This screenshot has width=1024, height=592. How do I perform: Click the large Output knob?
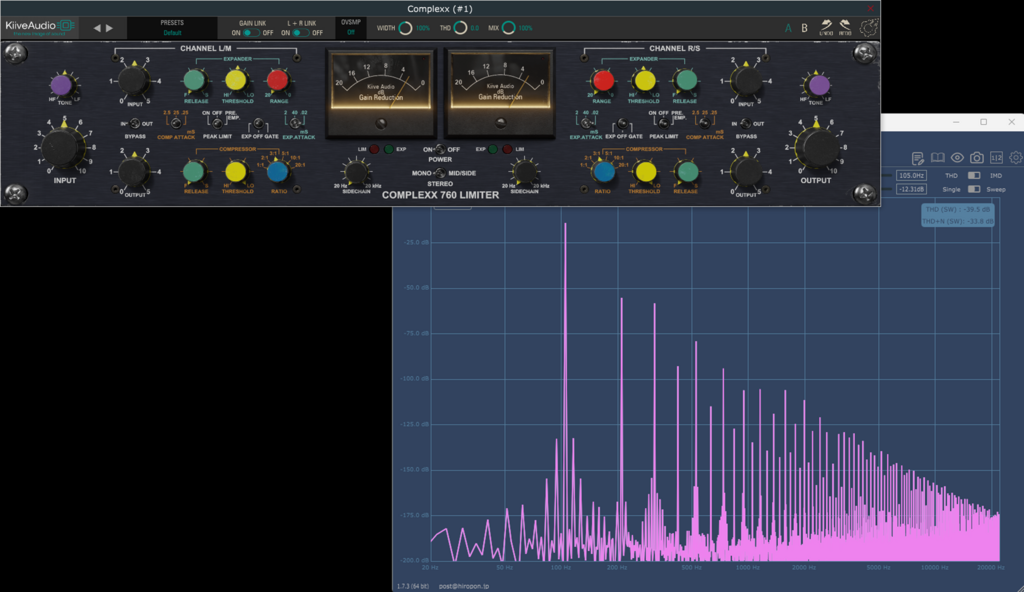[816, 146]
